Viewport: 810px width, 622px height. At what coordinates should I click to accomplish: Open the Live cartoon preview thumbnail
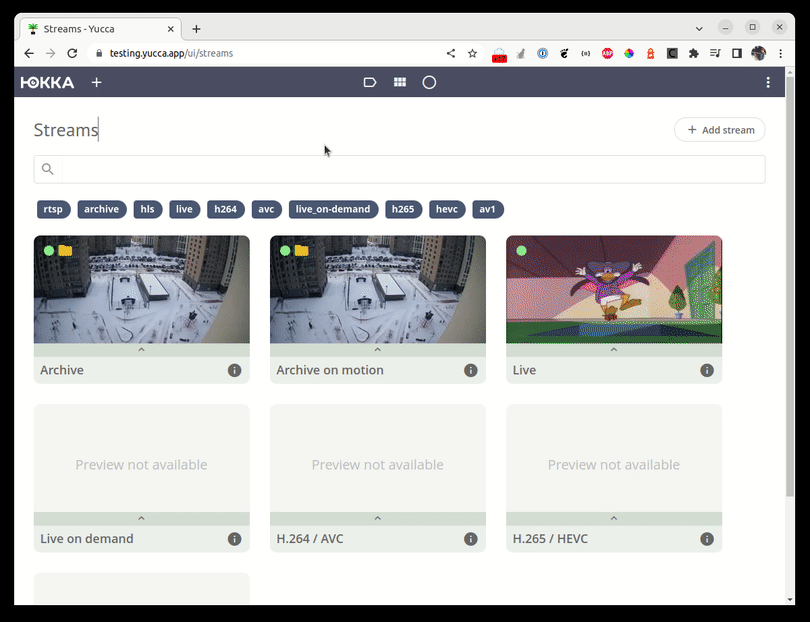(614, 289)
